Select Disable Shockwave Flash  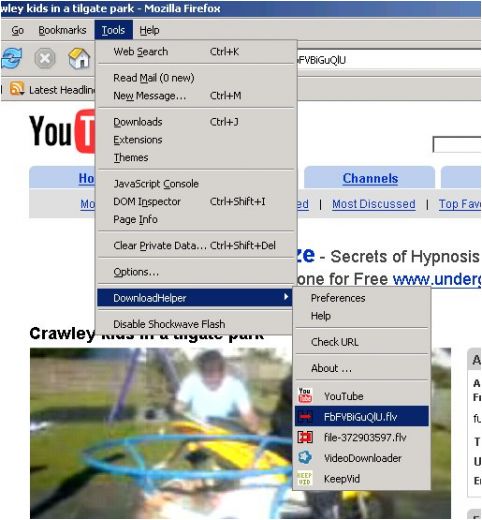194,324
